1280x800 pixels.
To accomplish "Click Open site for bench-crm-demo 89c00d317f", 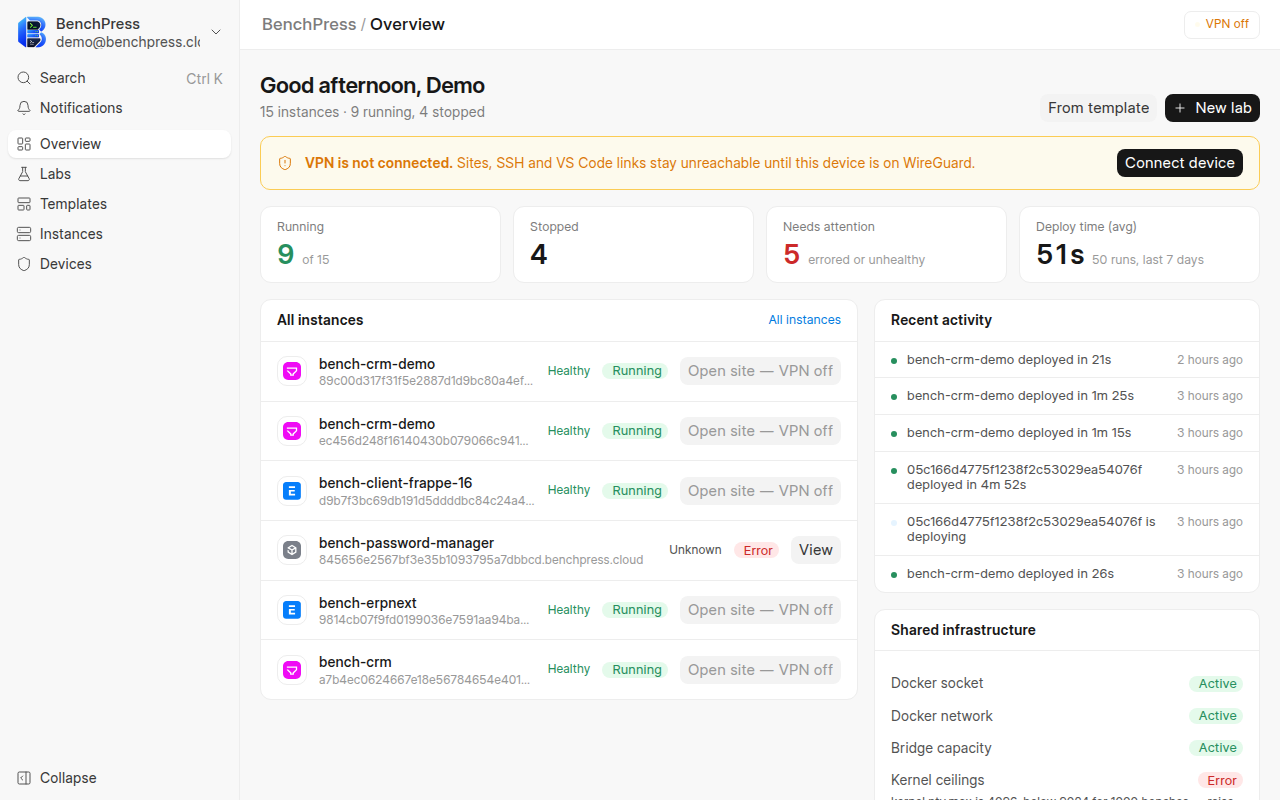I will click(x=760, y=371).
